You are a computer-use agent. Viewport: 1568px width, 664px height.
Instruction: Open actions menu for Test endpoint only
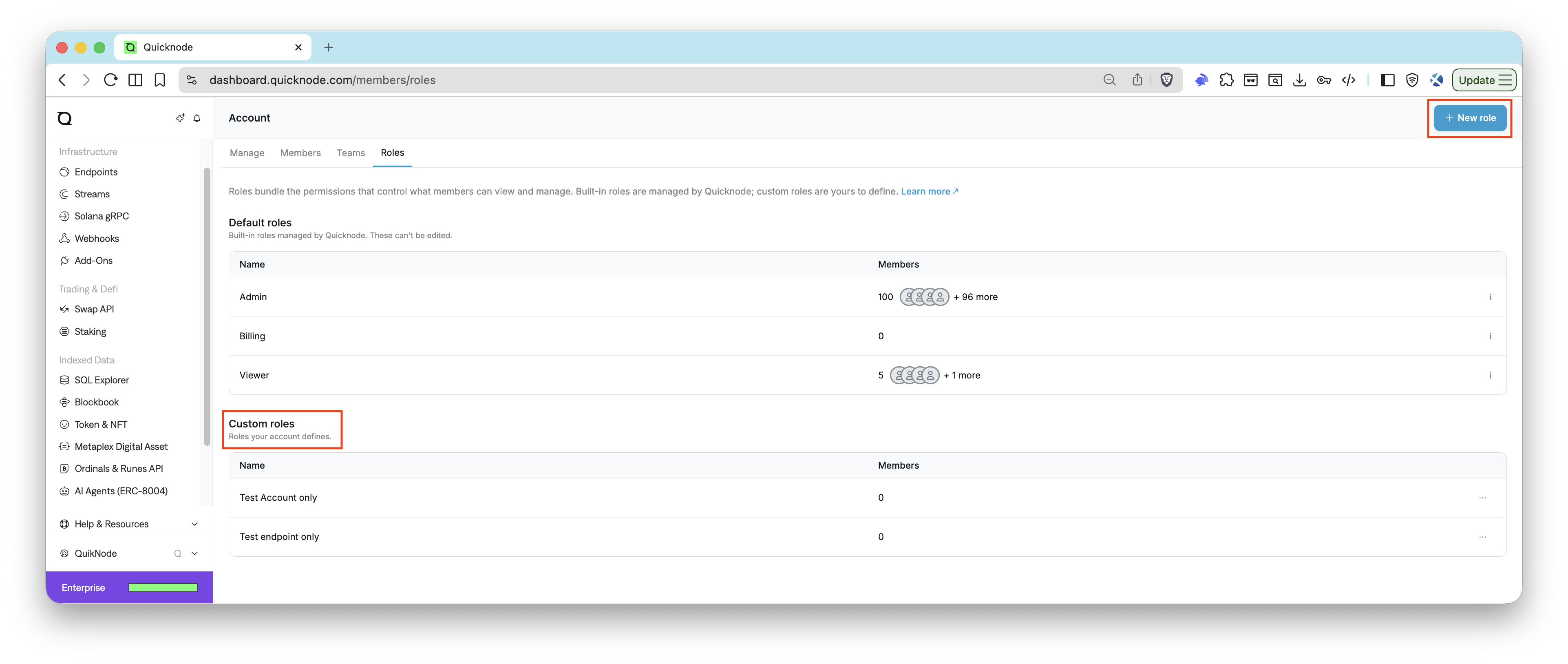click(x=1482, y=537)
